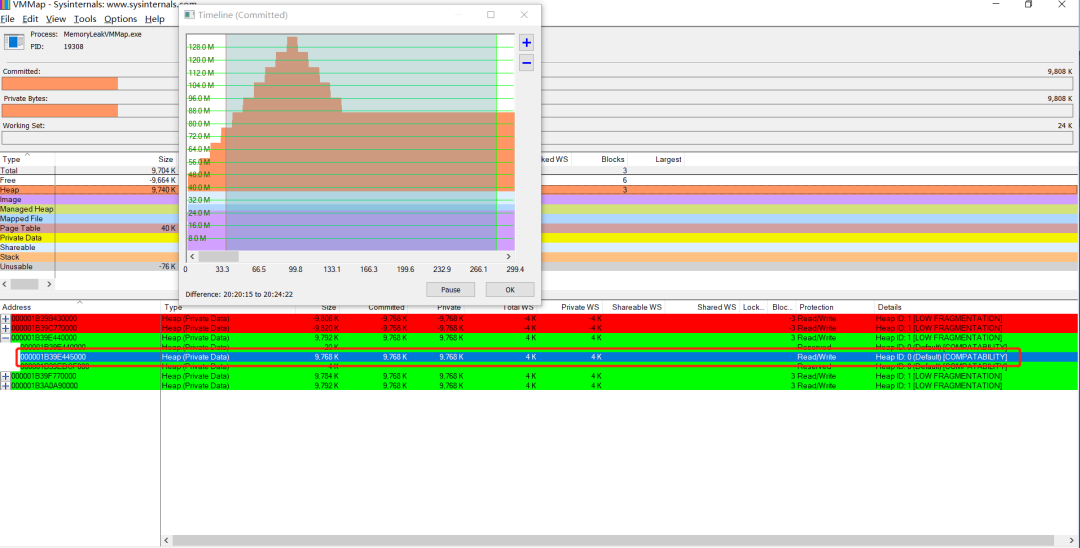Viewport: 1080px width, 548px height.
Task: Sort details list by Details column
Action: click(x=976, y=307)
